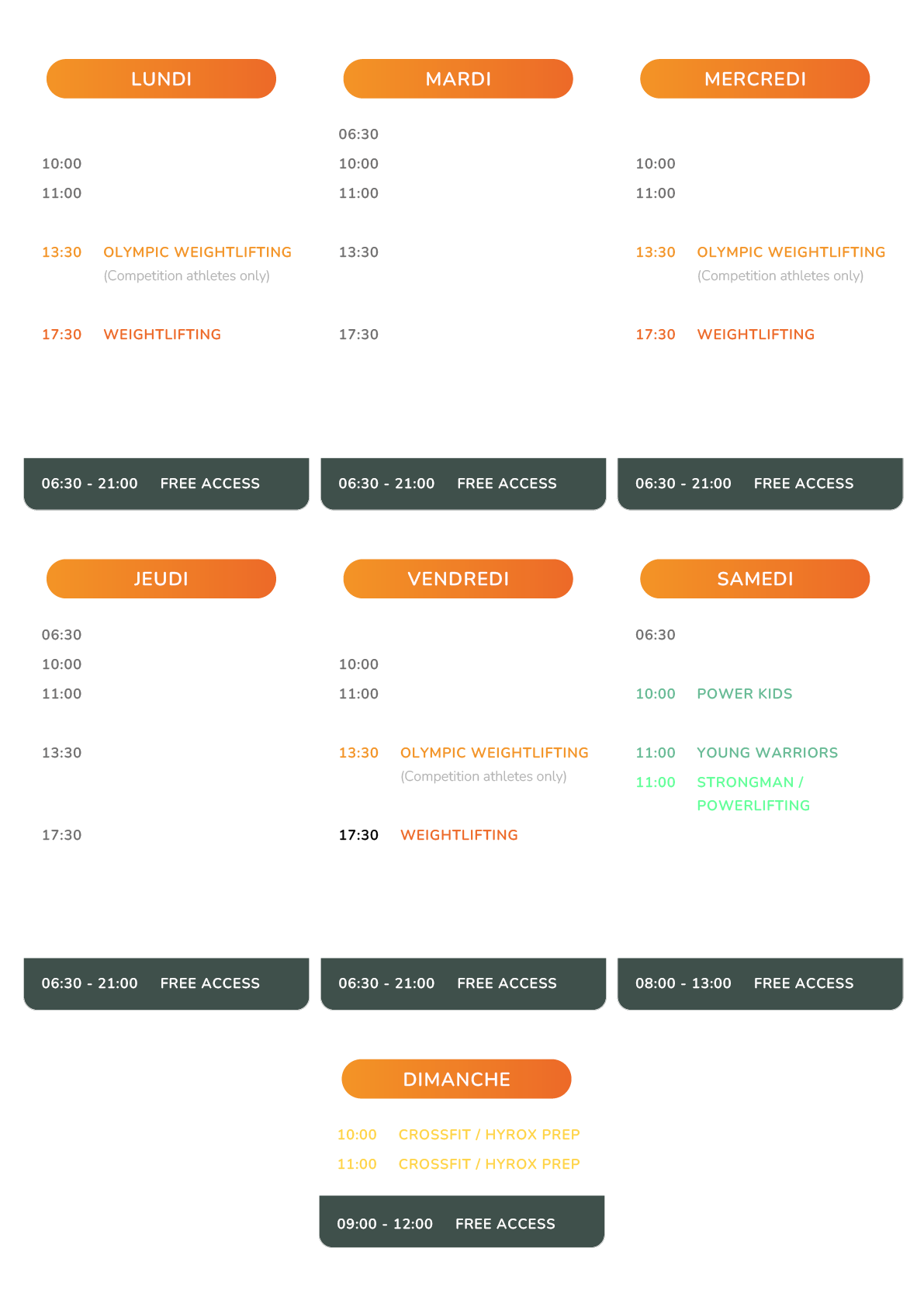Click Lundi's Olympic Weightlifting class

pyautogui.click(x=197, y=252)
